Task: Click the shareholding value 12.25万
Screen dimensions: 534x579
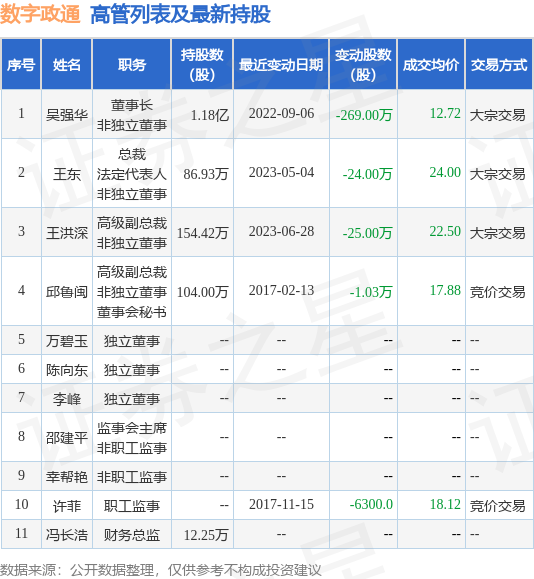Action: 206,535
